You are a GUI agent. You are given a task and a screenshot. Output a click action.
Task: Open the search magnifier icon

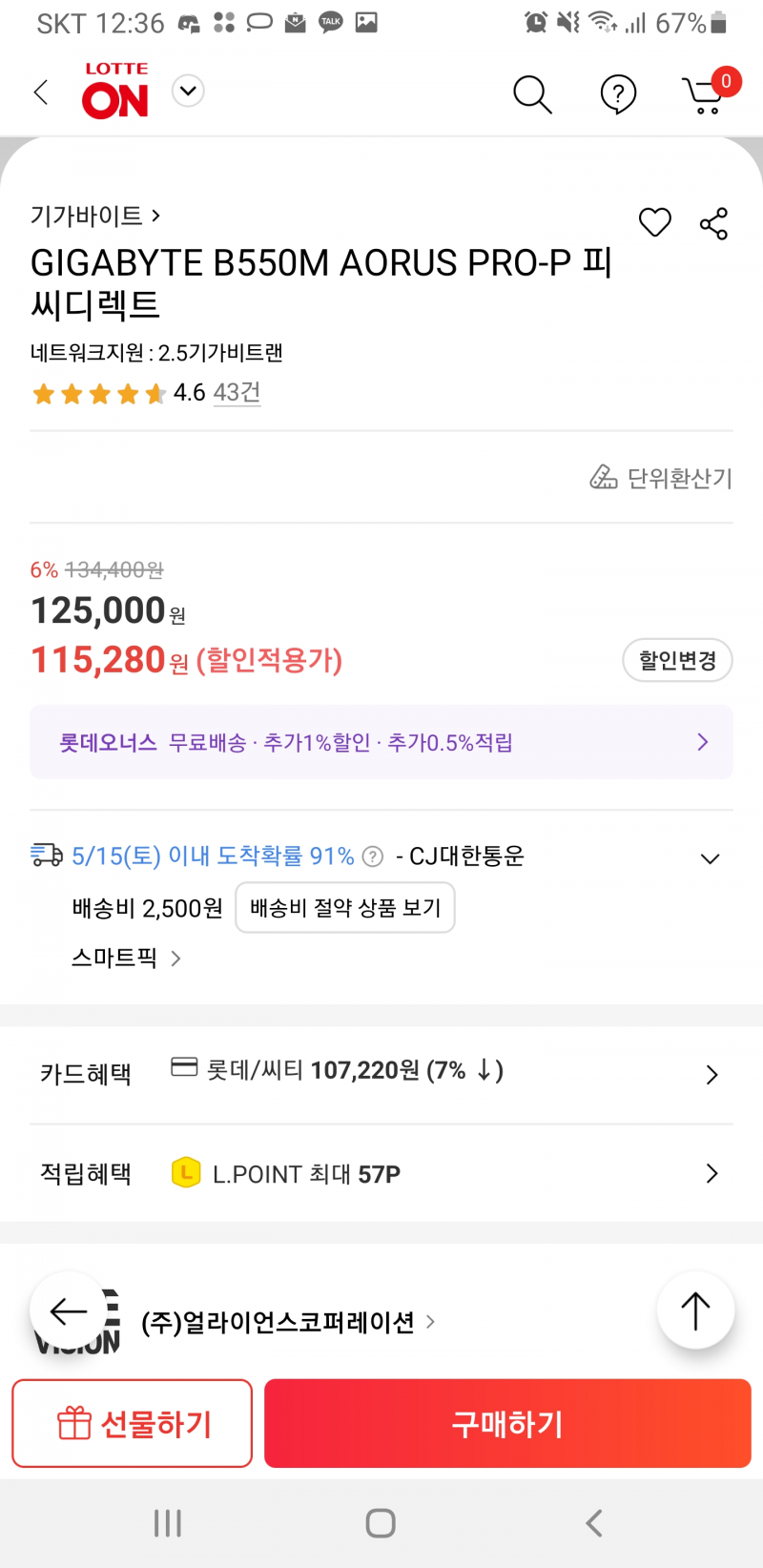coord(532,94)
